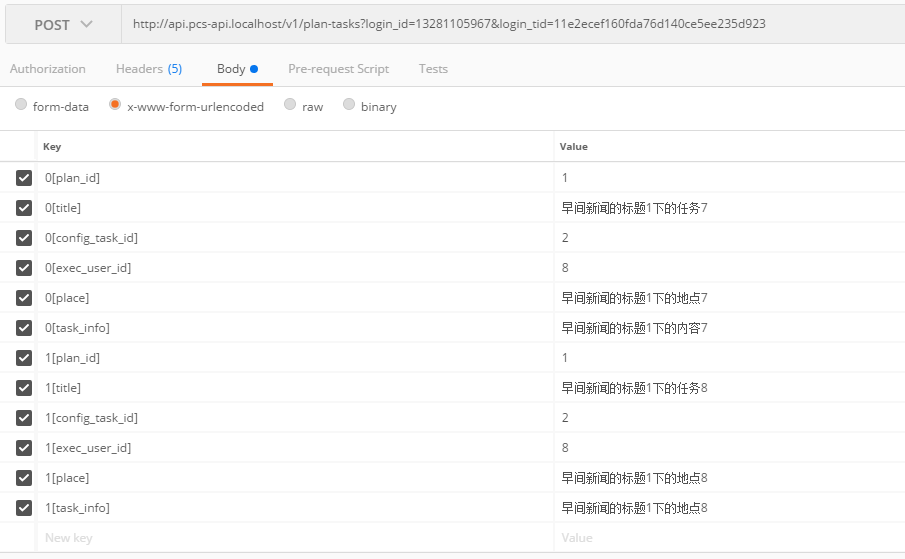Select the Body tab
The width and height of the screenshot is (905, 559).
[x=237, y=69]
